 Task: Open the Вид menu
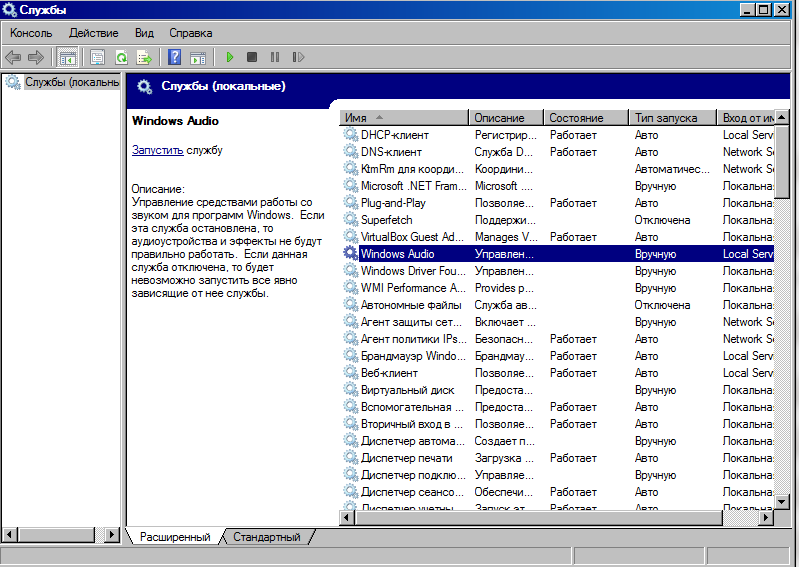[x=144, y=33]
